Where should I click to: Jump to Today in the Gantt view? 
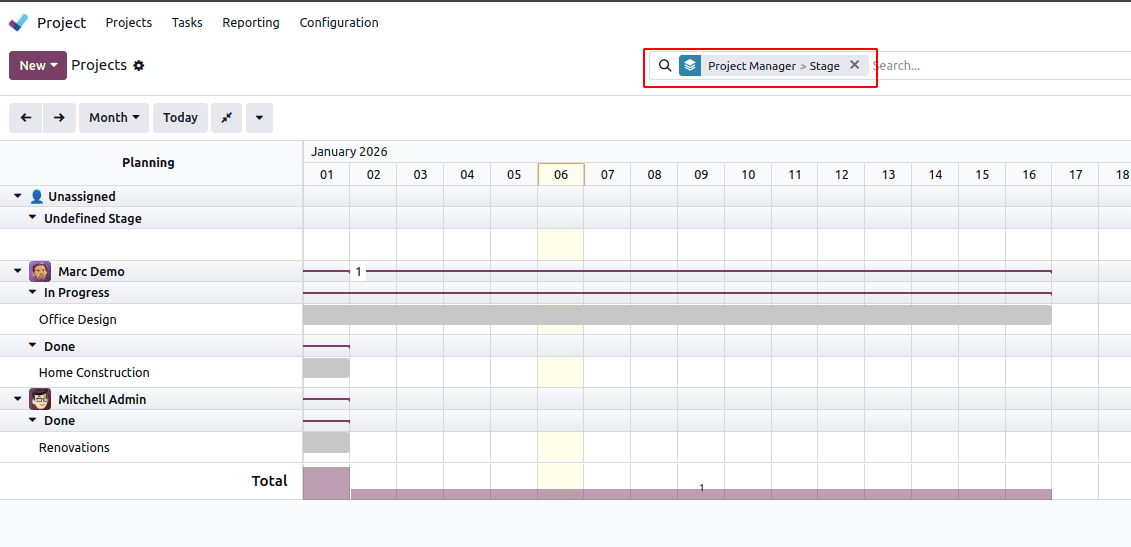point(180,118)
